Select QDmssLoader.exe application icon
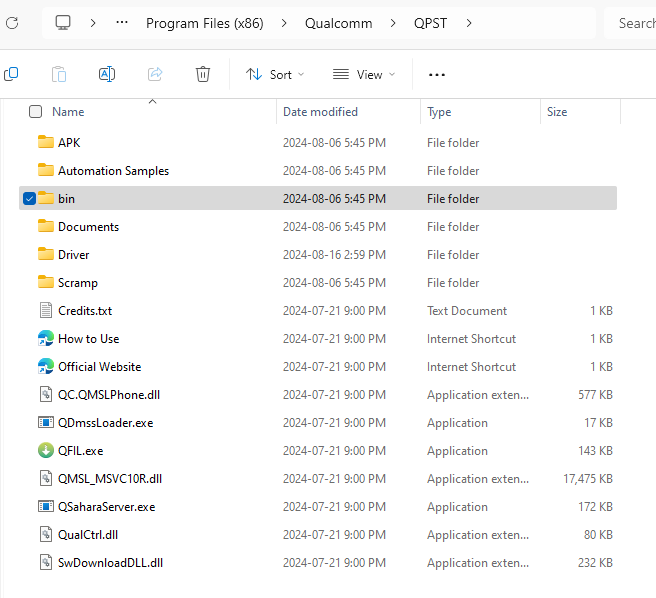656x598 pixels. pos(46,423)
